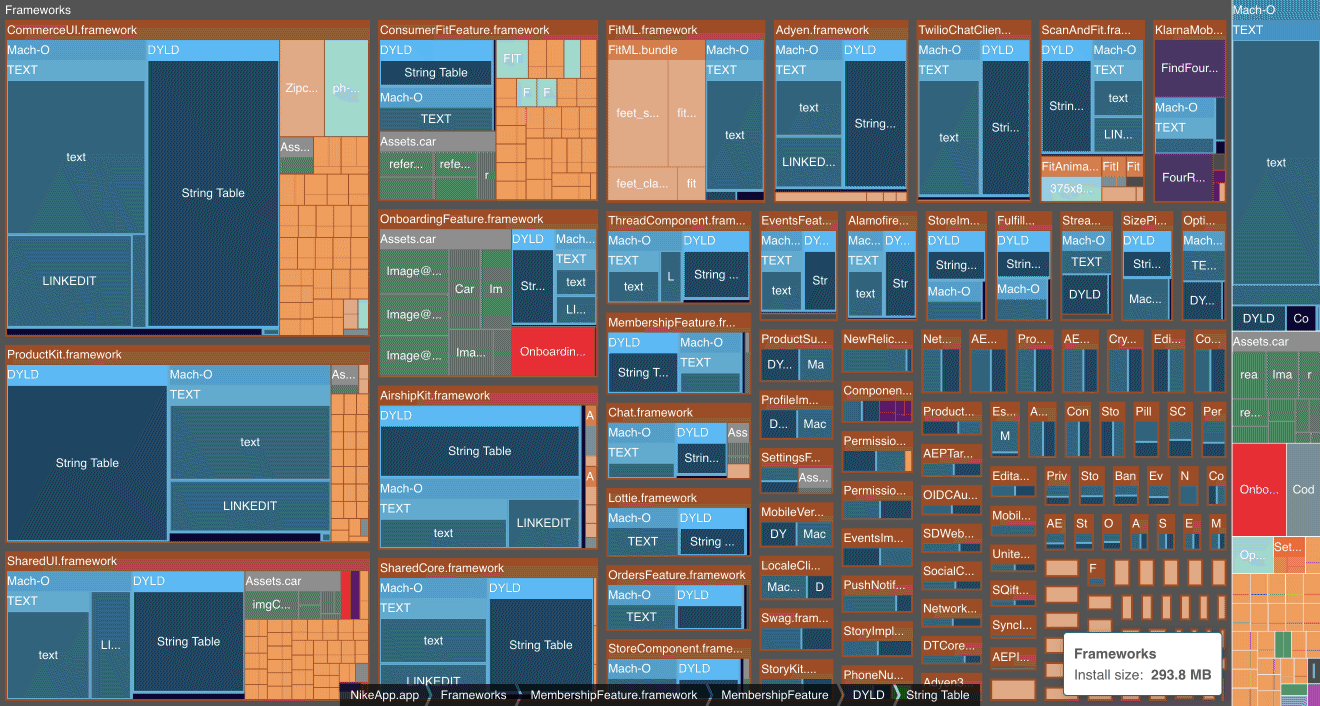
Task: Open the ProductKit.framework header
Action: [x=65, y=354]
